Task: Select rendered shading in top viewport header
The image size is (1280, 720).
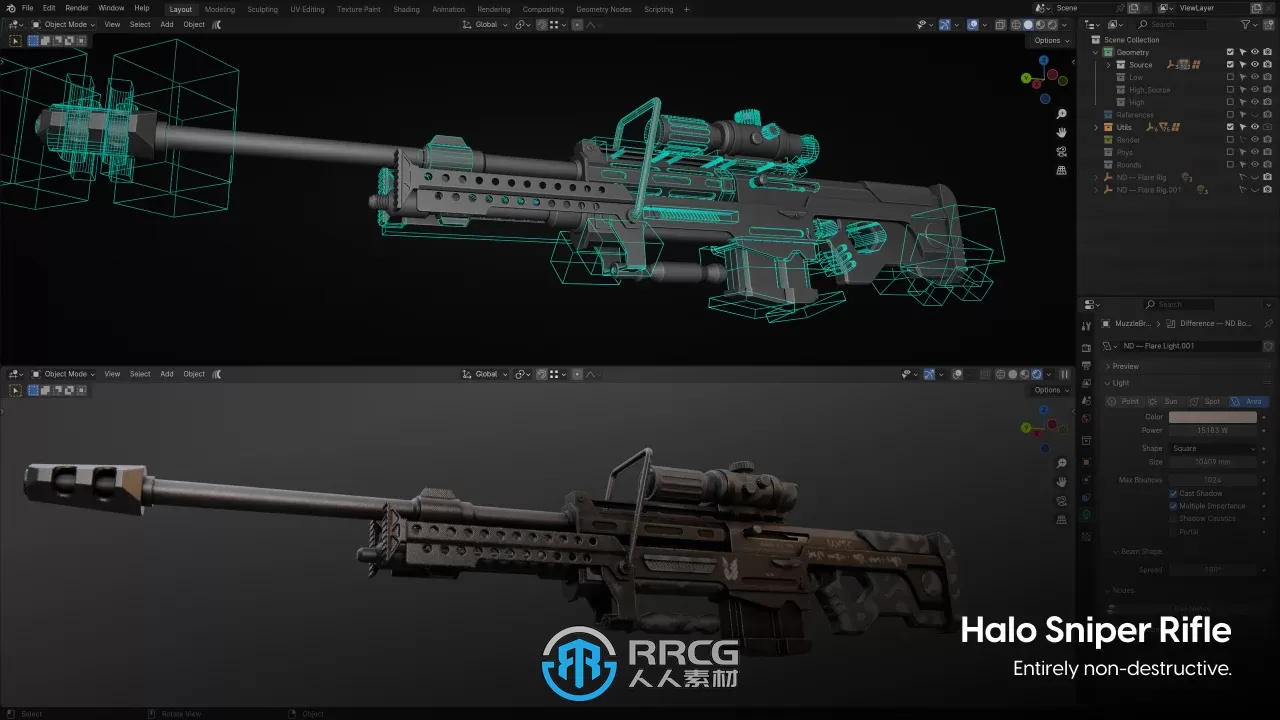Action: tap(1051, 24)
